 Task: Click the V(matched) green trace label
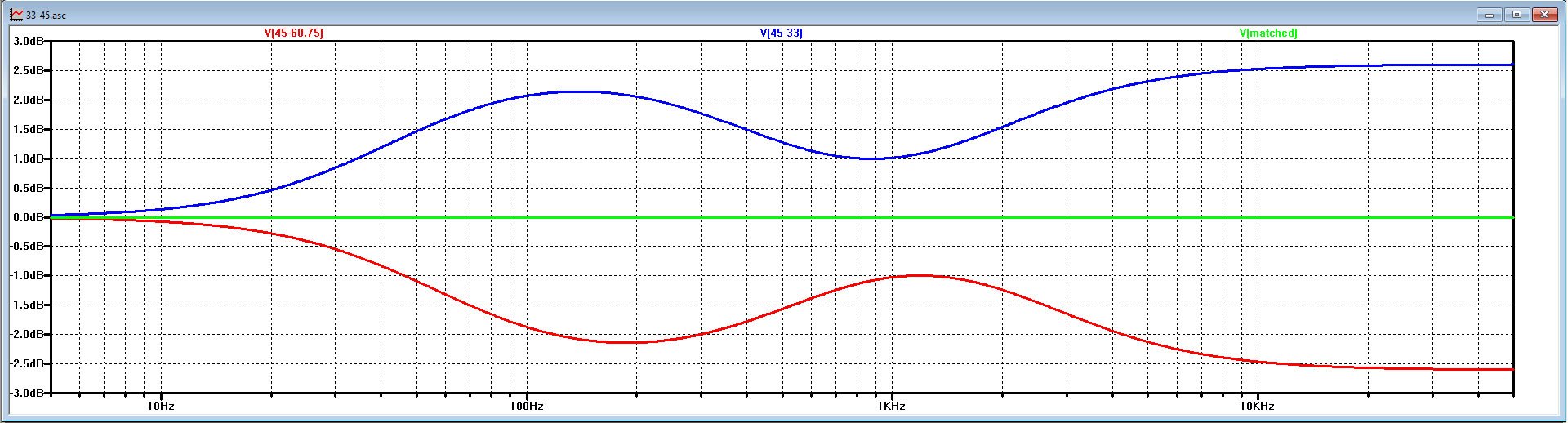[x=1268, y=33]
